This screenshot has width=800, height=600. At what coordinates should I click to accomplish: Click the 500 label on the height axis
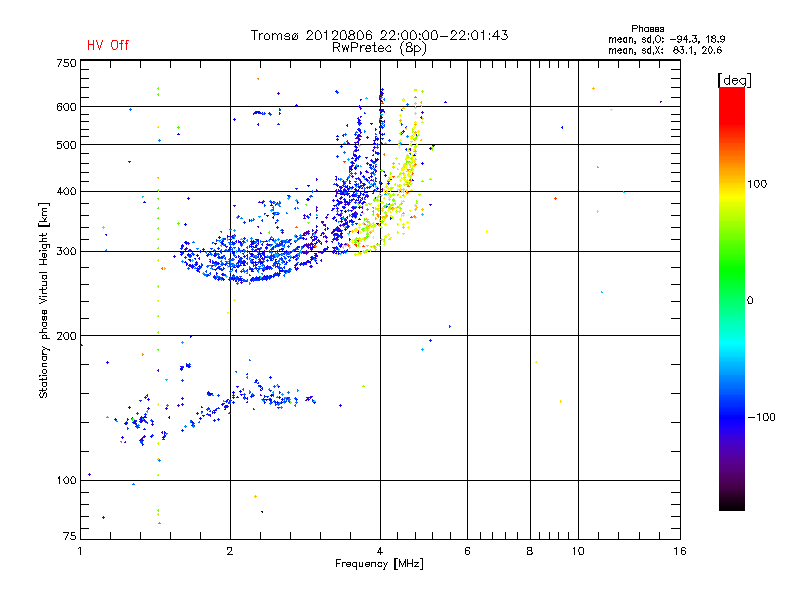(x=66, y=145)
